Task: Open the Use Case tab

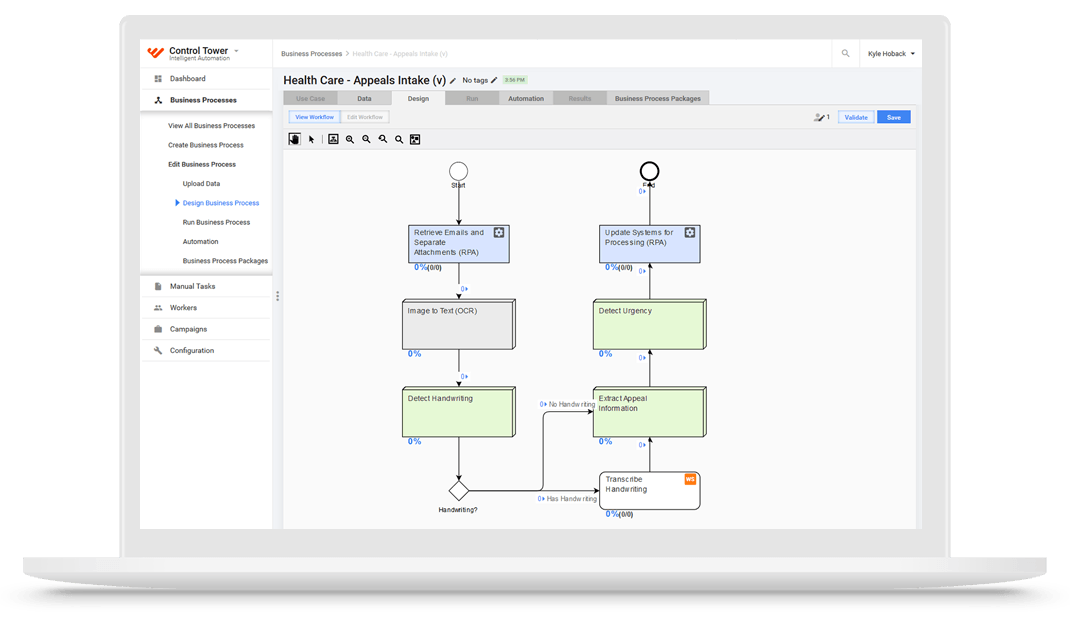Action: click(310, 98)
